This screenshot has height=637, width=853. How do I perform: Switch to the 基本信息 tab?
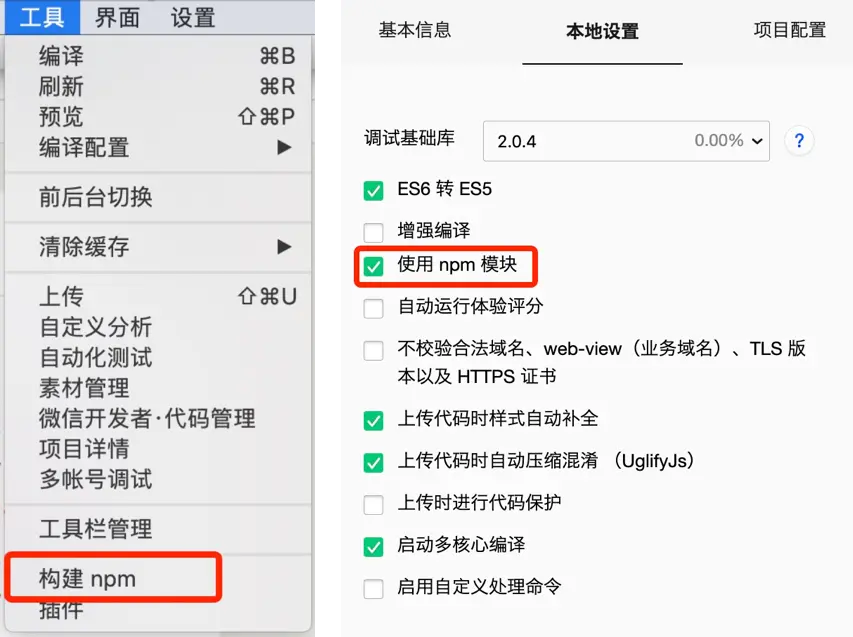click(415, 30)
